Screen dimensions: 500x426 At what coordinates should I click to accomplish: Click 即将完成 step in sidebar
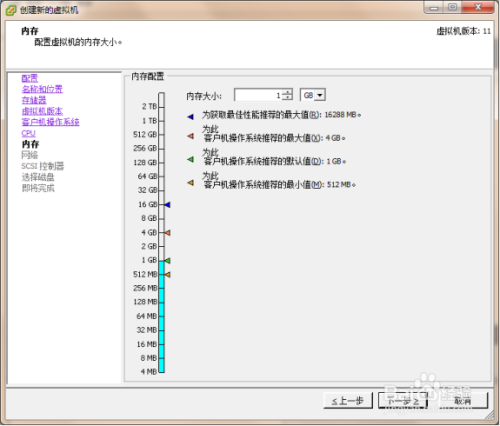tap(38, 188)
